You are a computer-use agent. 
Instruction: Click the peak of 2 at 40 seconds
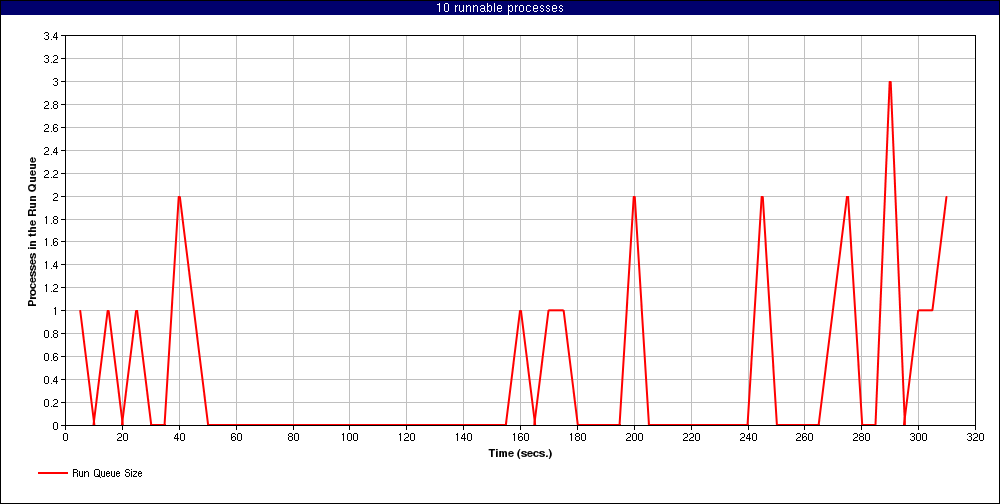tap(179, 196)
